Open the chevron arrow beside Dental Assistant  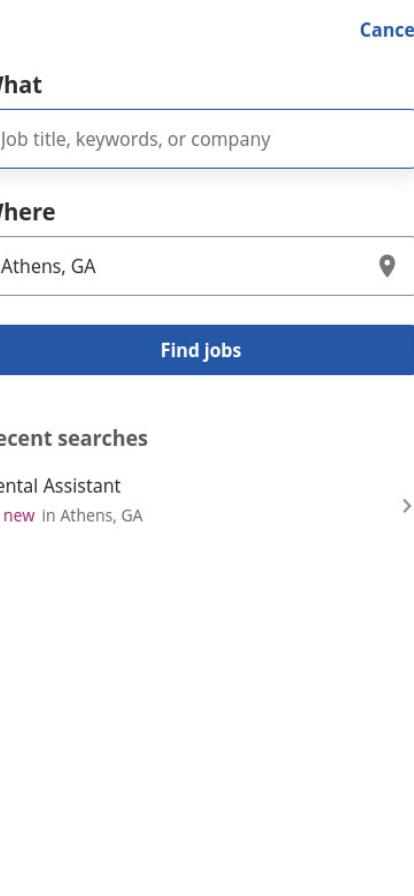pos(407,506)
